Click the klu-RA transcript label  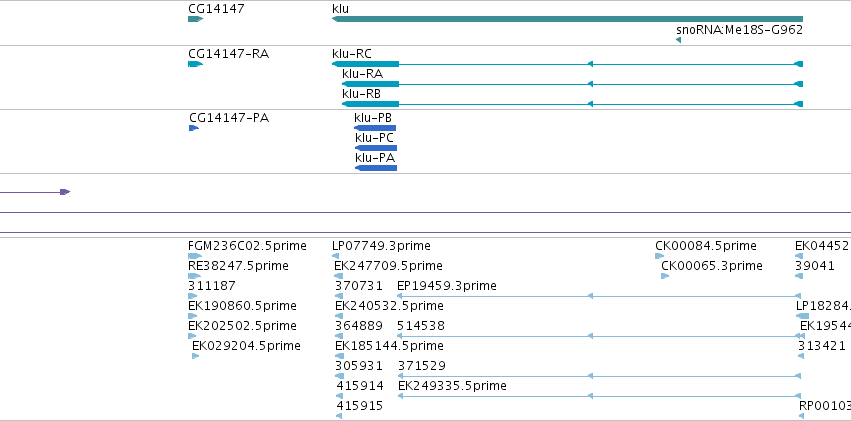[x=363, y=74]
